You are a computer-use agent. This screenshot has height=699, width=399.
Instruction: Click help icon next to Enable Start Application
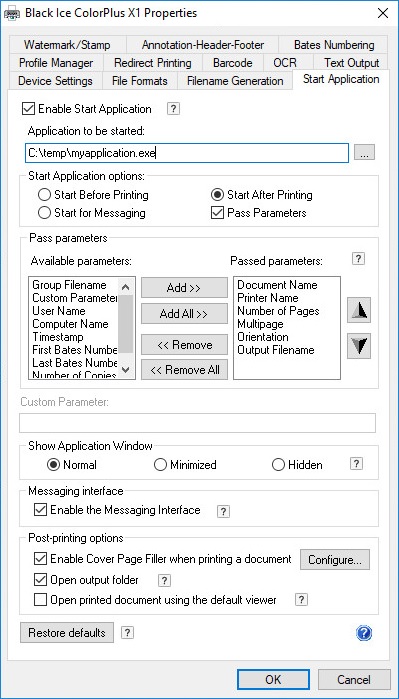pos(173,109)
